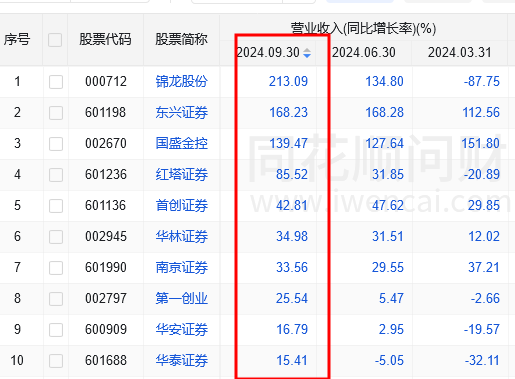Check the box for row 002670
The image size is (515, 379).
(x=56, y=144)
